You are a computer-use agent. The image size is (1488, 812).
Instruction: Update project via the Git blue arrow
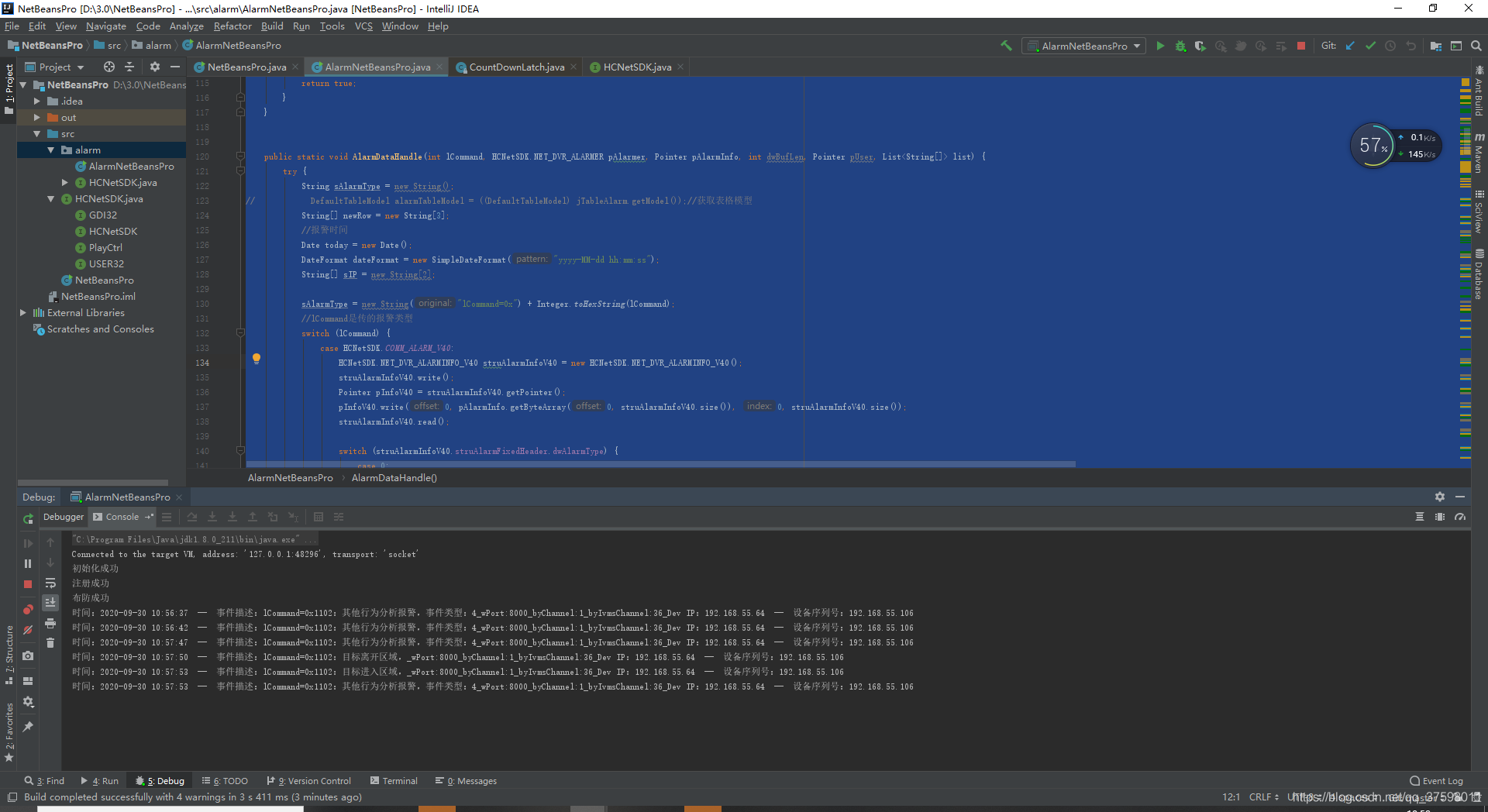pyautogui.click(x=1351, y=46)
